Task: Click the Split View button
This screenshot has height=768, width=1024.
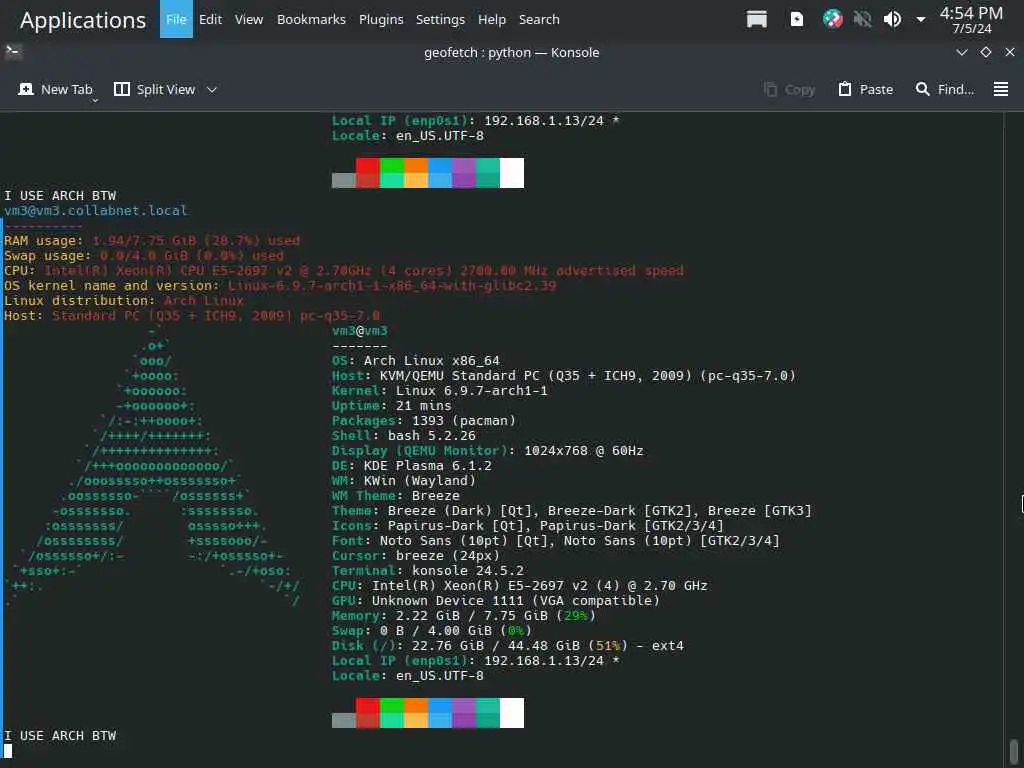Action: [155, 89]
